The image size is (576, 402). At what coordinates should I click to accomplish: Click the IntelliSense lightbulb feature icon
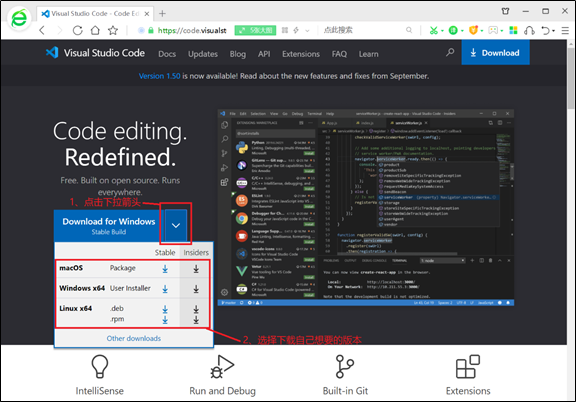(x=100, y=366)
